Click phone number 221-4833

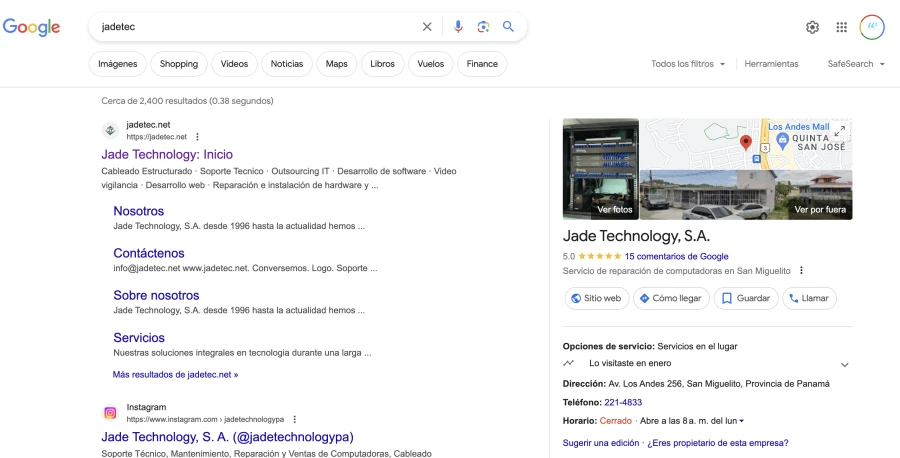click(623, 402)
